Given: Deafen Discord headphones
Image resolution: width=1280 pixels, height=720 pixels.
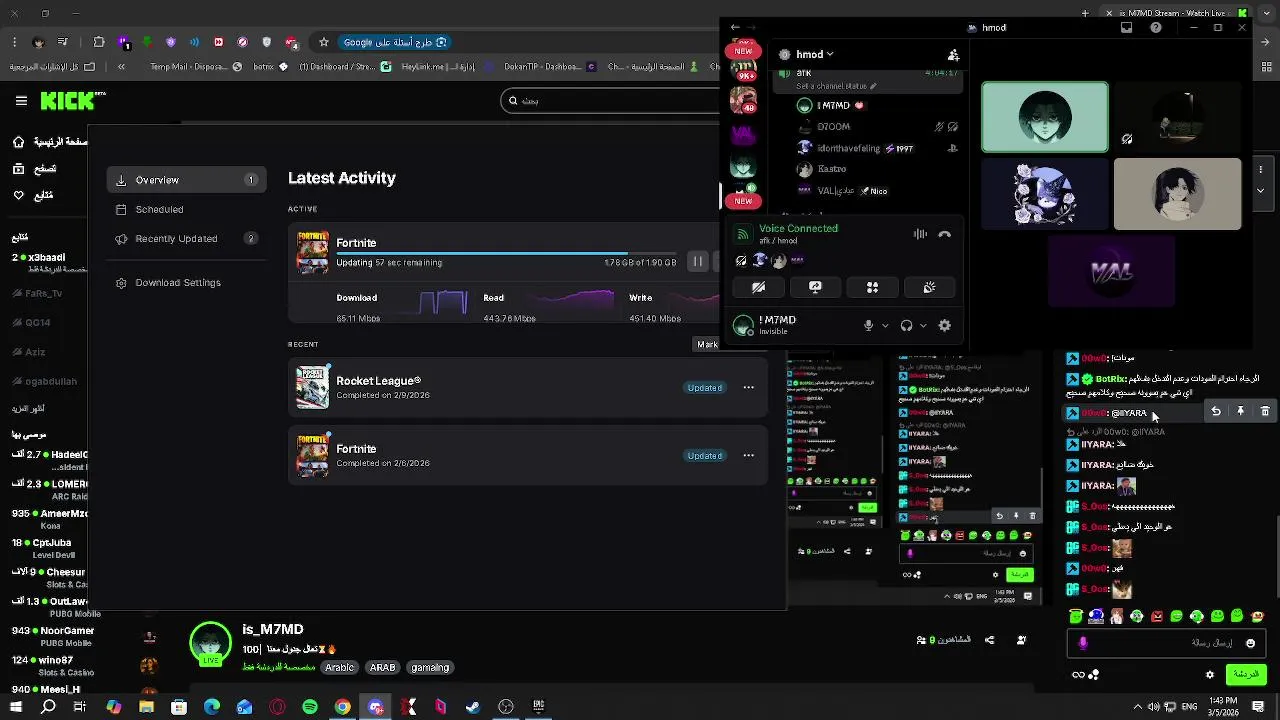Looking at the screenshot, I should point(906,326).
